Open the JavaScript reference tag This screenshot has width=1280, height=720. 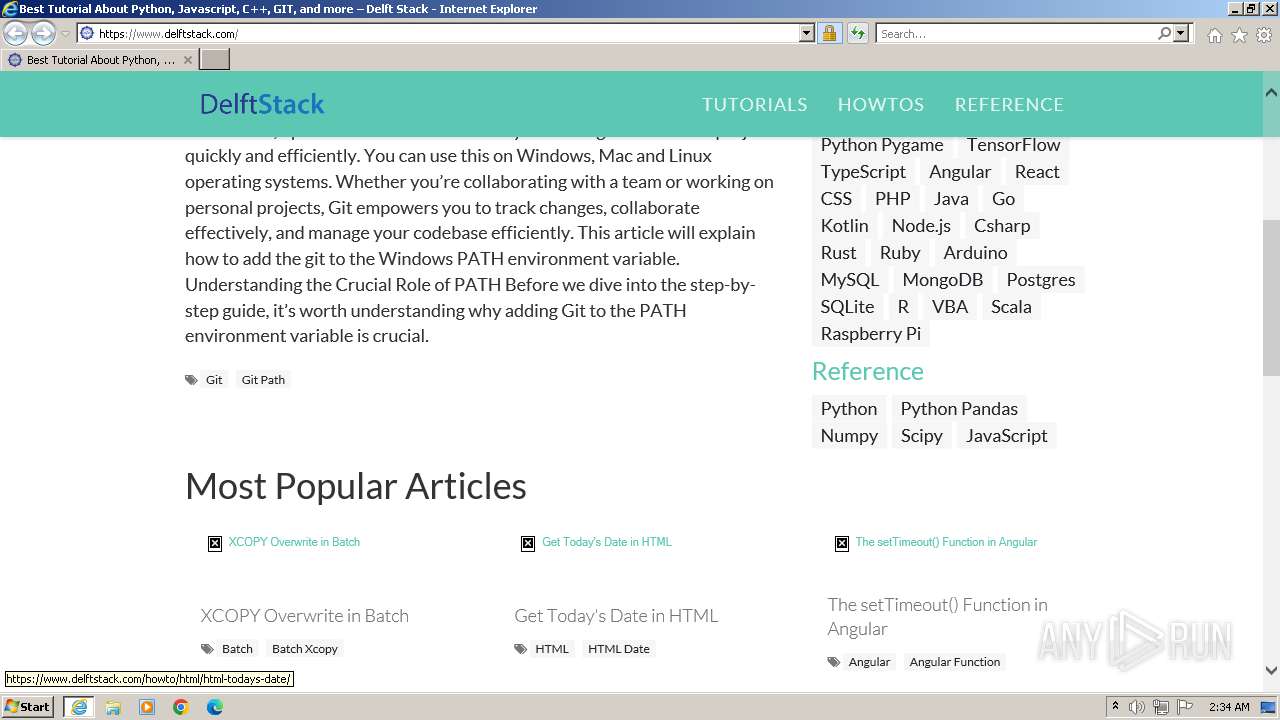coord(1006,436)
